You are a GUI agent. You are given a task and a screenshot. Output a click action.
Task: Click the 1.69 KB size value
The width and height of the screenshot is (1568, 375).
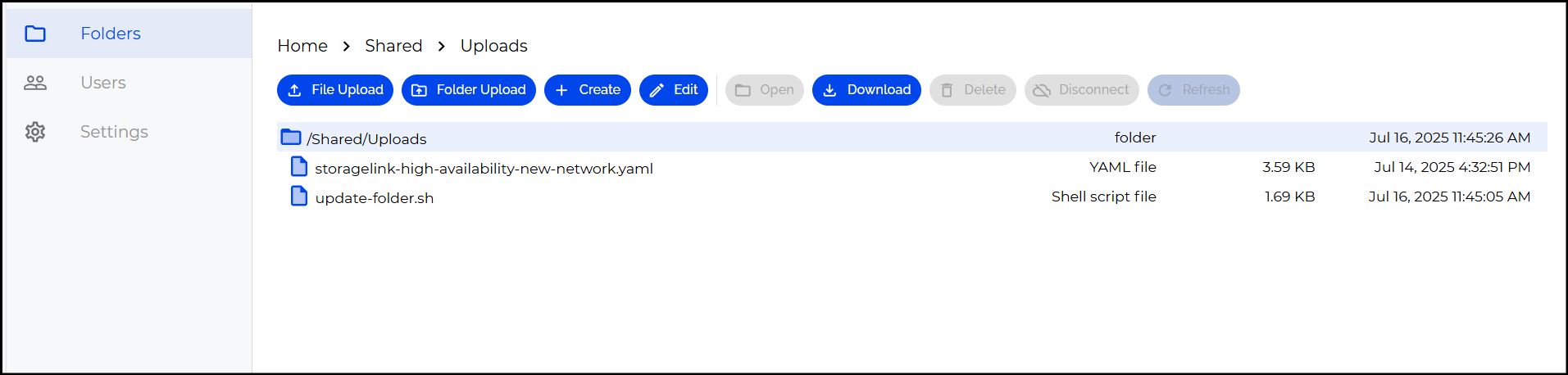pos(1289,197)
